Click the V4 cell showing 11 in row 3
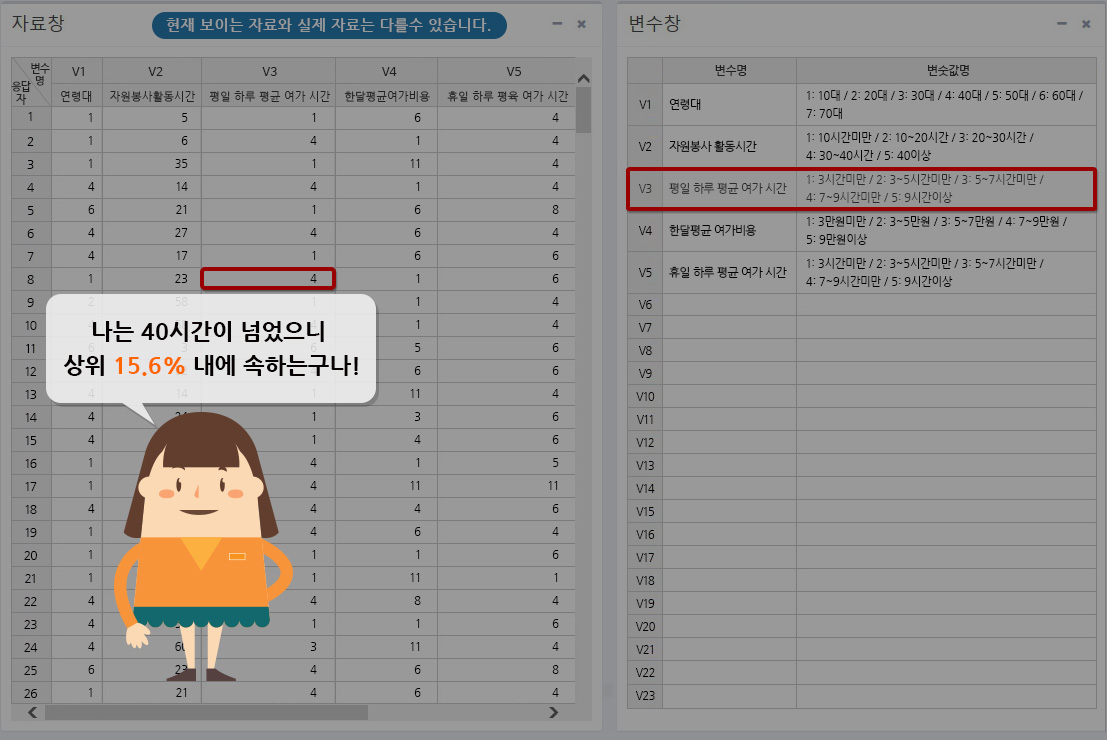 point(387,164)
